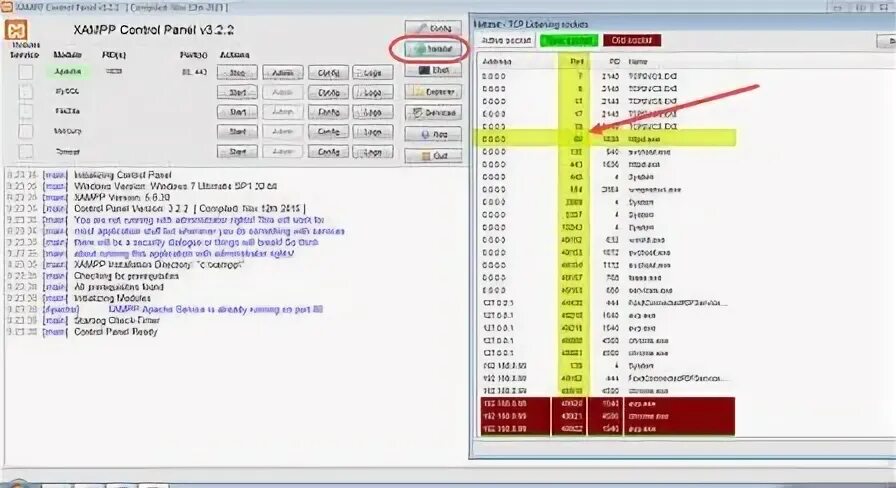Click the Active socket legend in Netstat
896x488 pixels.
506,41
